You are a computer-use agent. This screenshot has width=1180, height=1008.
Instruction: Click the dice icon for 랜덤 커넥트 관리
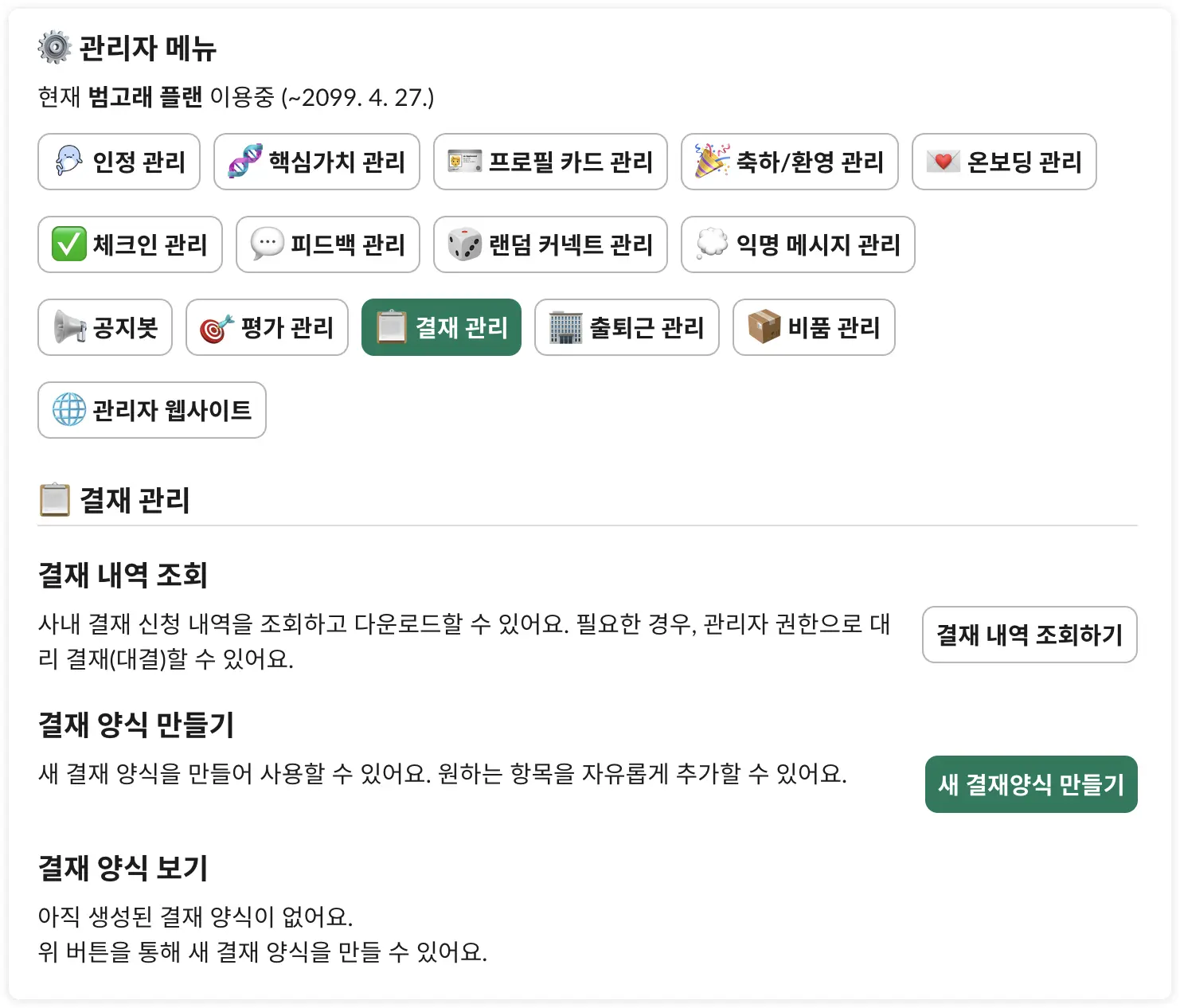tap(464, 244)
